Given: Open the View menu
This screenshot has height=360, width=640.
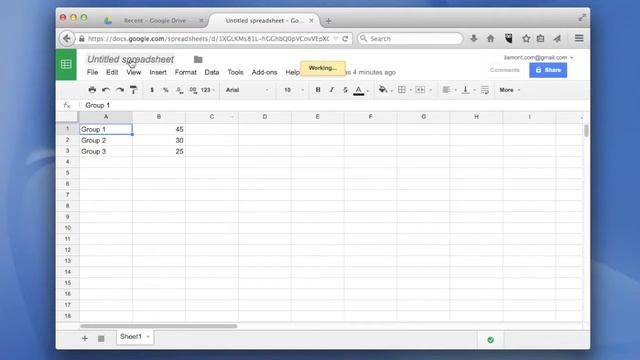Looking at the screenshot, I should pyautogui.click(x=133, y=72).
